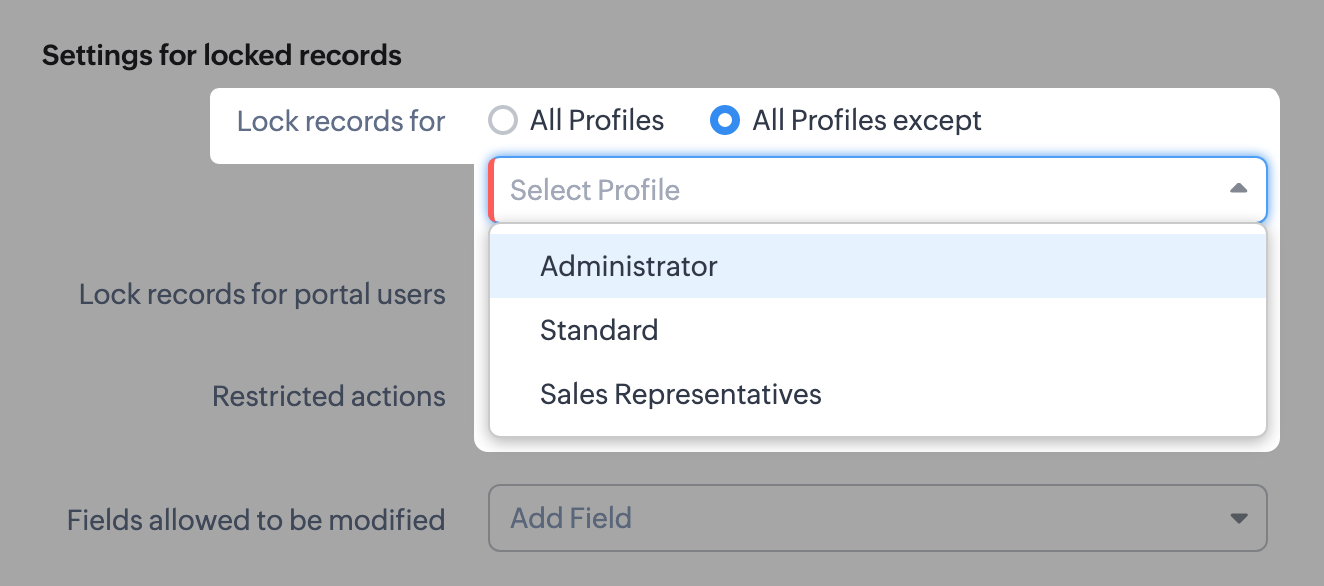This screenshot has width=1324, height=586.
Task: Click the Select Profile input field
Action: click(800, 189)
